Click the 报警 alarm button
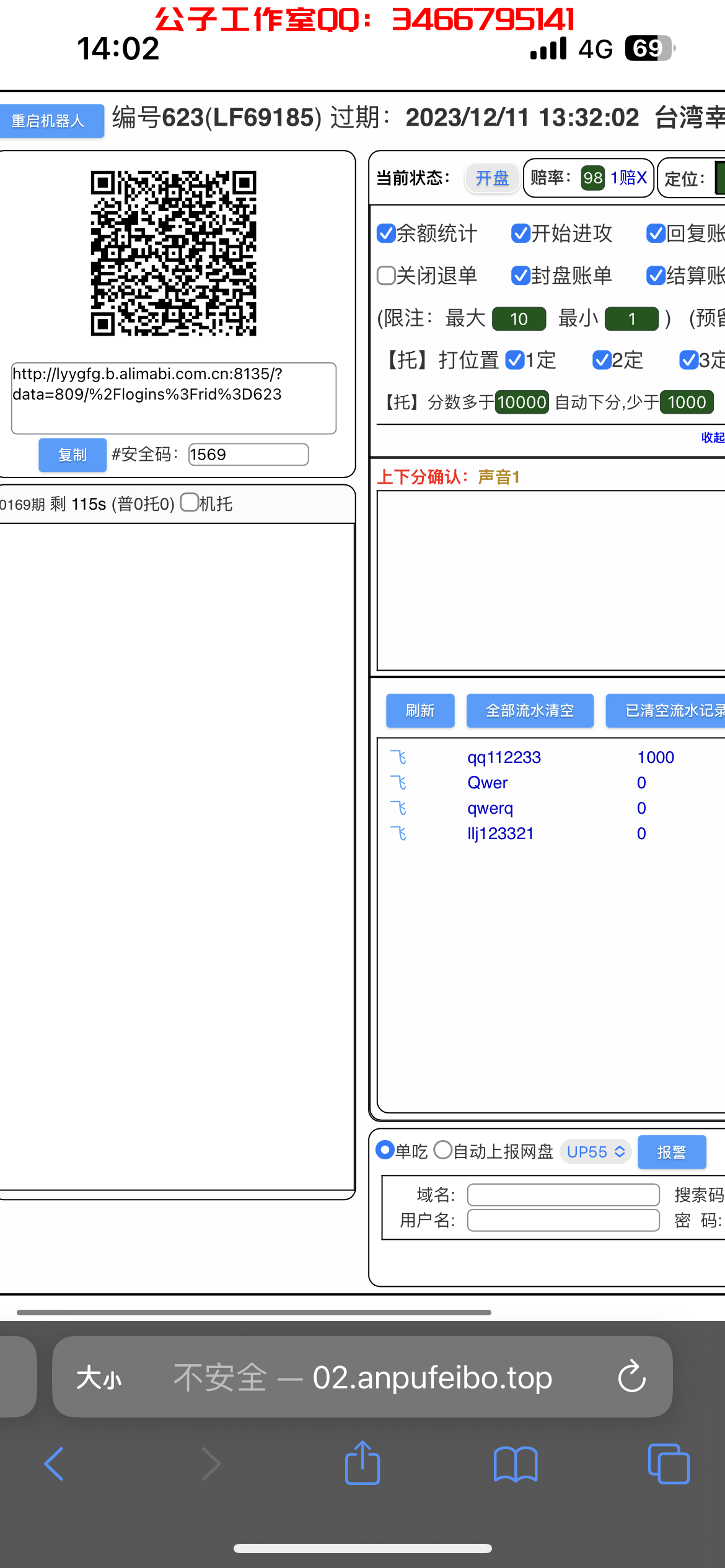 672,1152
